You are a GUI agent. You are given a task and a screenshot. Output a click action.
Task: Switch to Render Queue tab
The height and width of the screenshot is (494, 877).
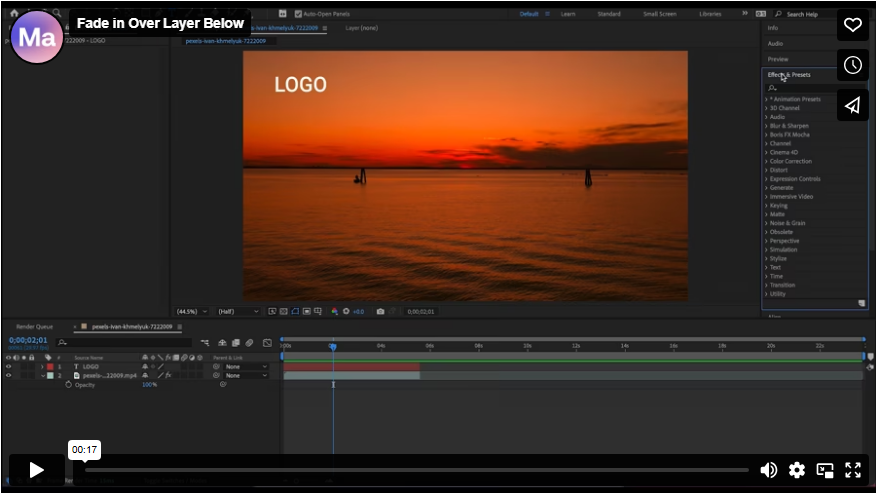(x=35, y=327)
